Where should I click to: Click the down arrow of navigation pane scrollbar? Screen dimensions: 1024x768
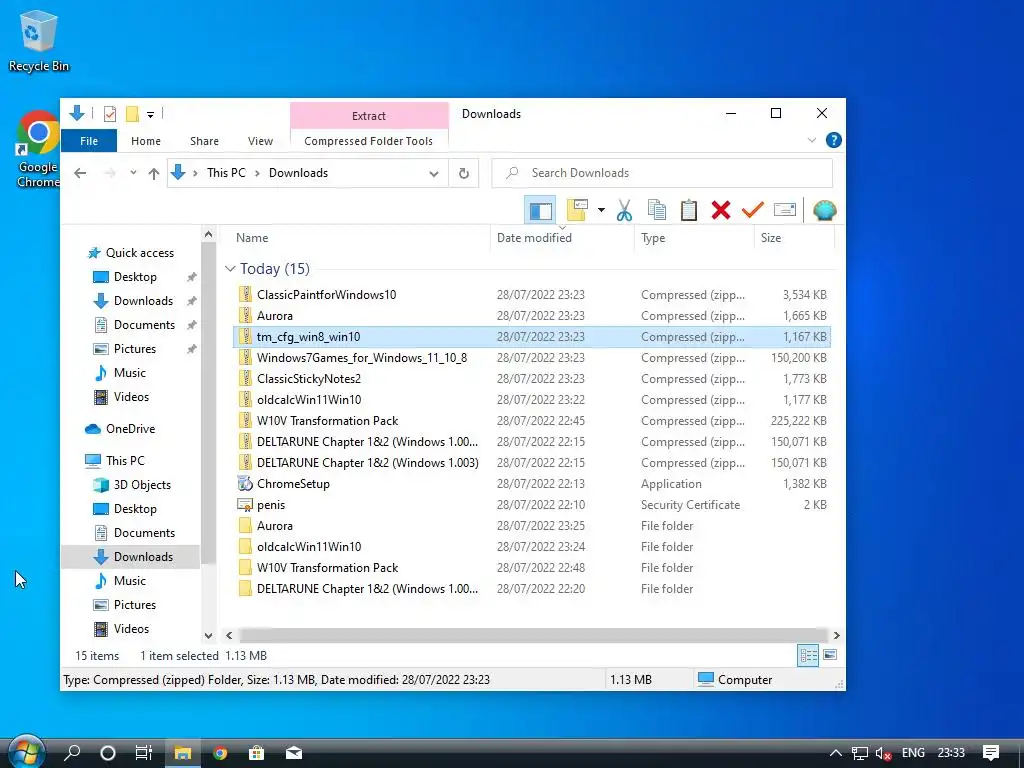208,635
